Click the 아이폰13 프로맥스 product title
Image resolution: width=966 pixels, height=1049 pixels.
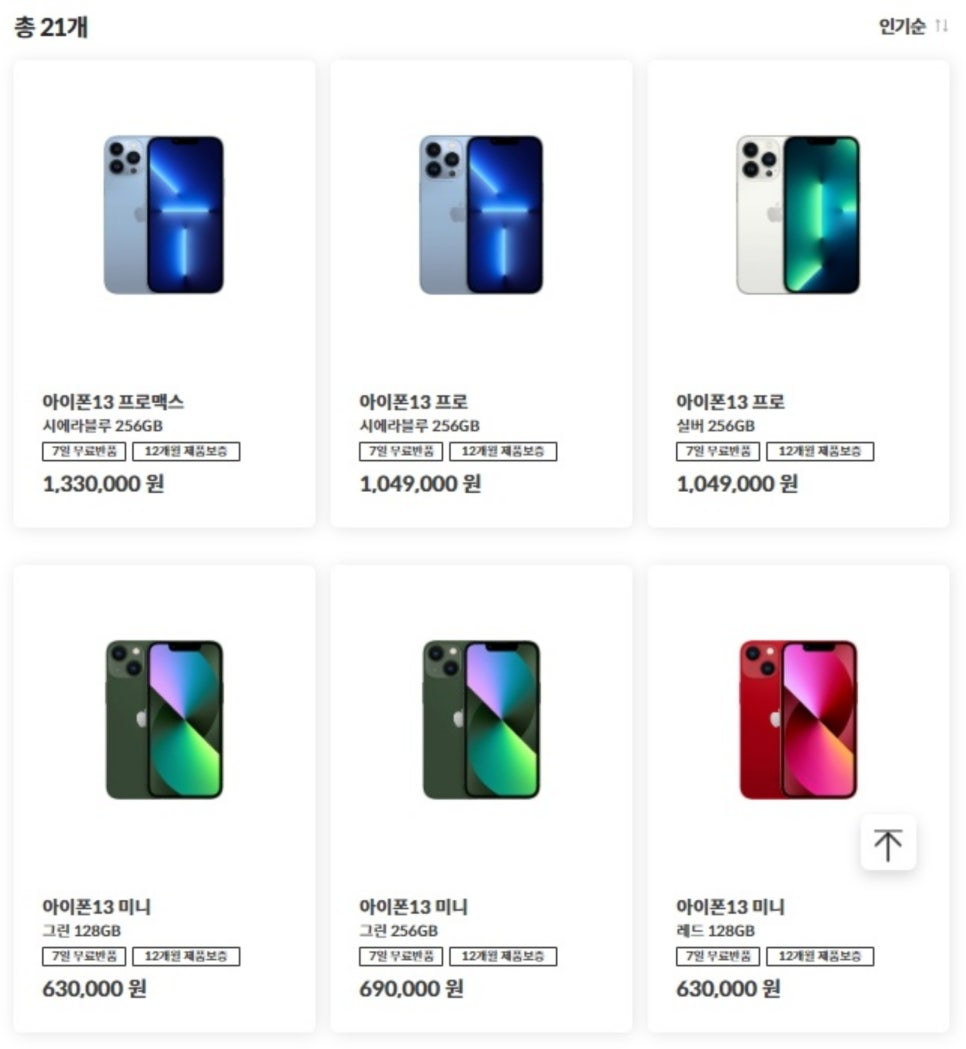coord(113,402)
